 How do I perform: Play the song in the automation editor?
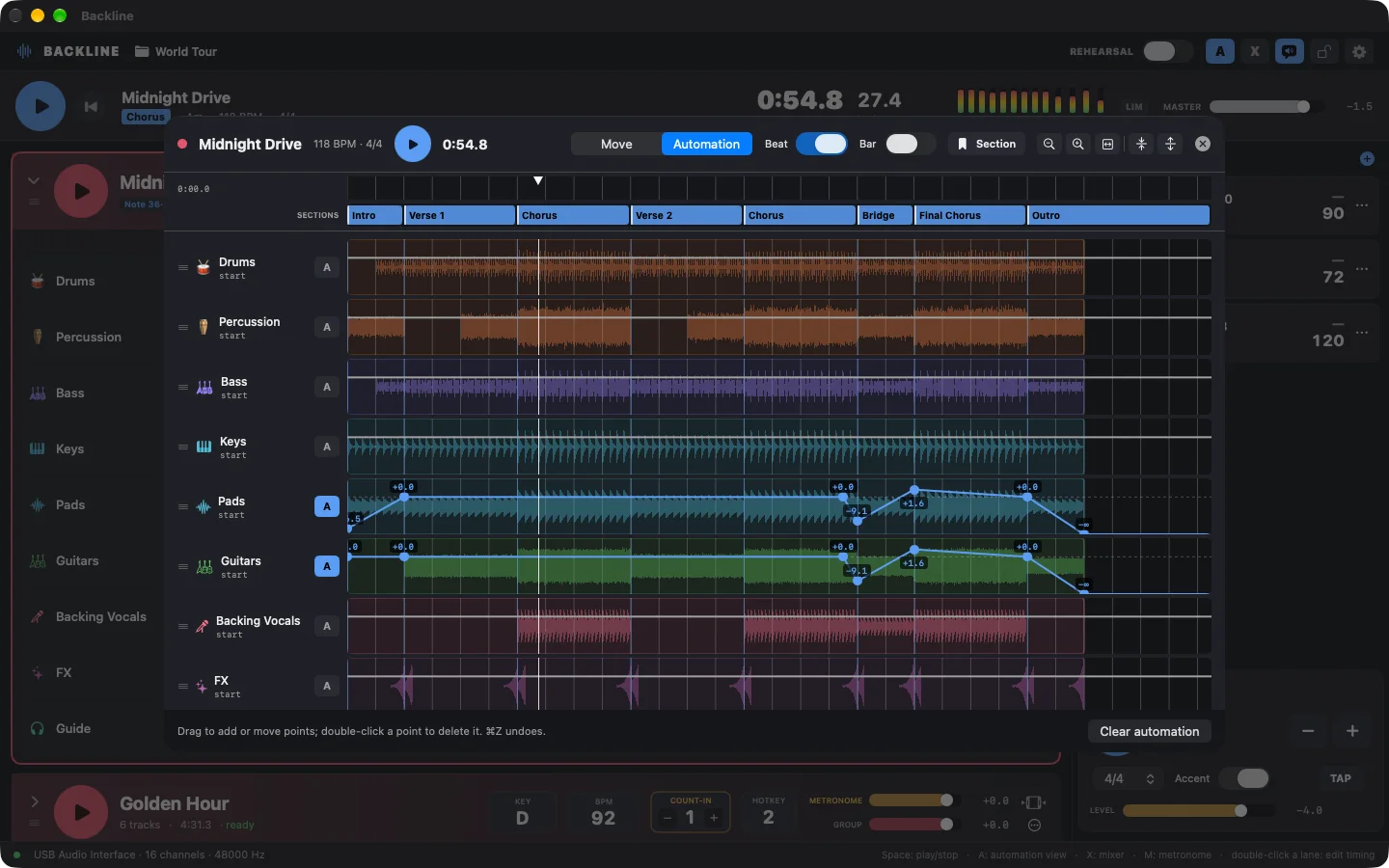pos(413,144)
